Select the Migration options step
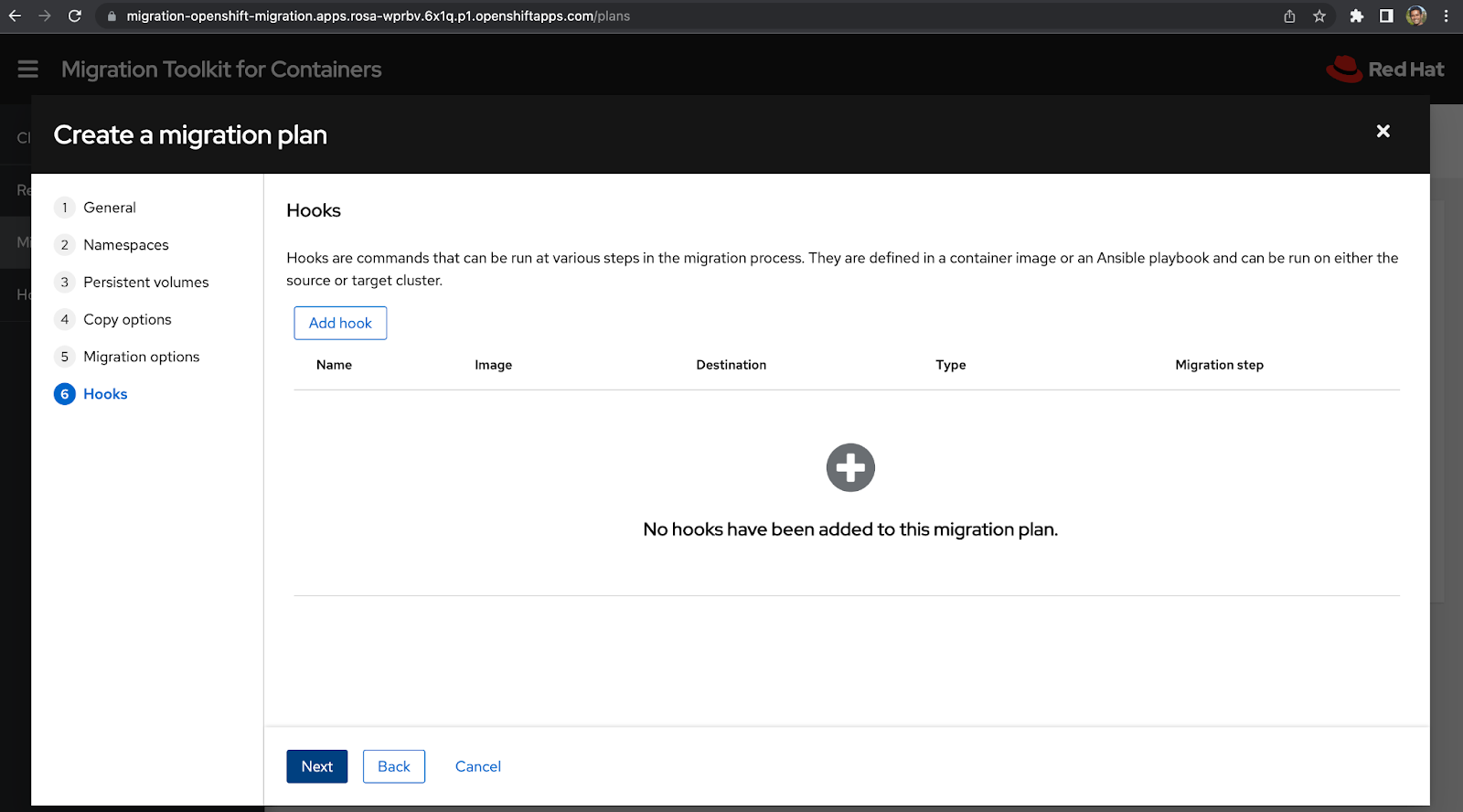 141,357
